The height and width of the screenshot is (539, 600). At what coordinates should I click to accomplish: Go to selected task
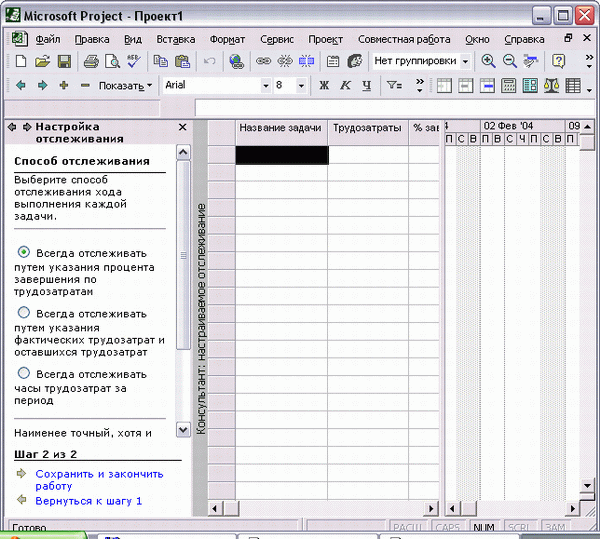531,61
